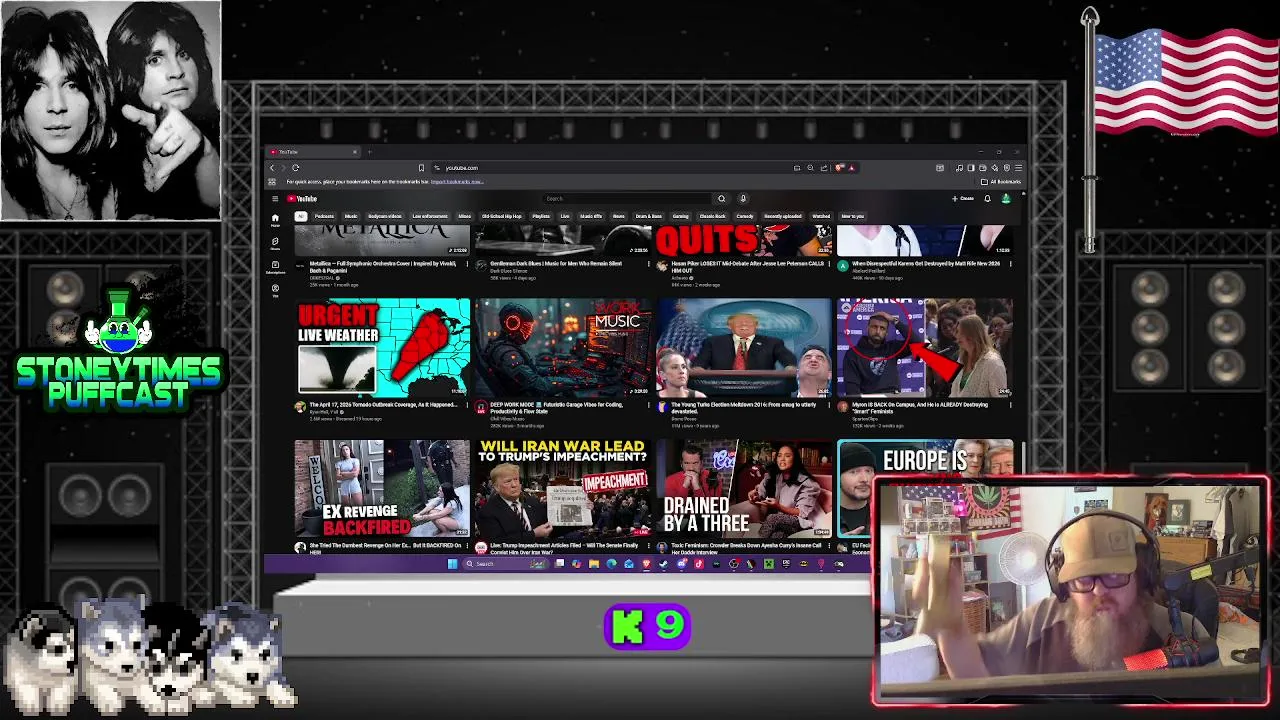Select the Drum & Bass chip

648,216
